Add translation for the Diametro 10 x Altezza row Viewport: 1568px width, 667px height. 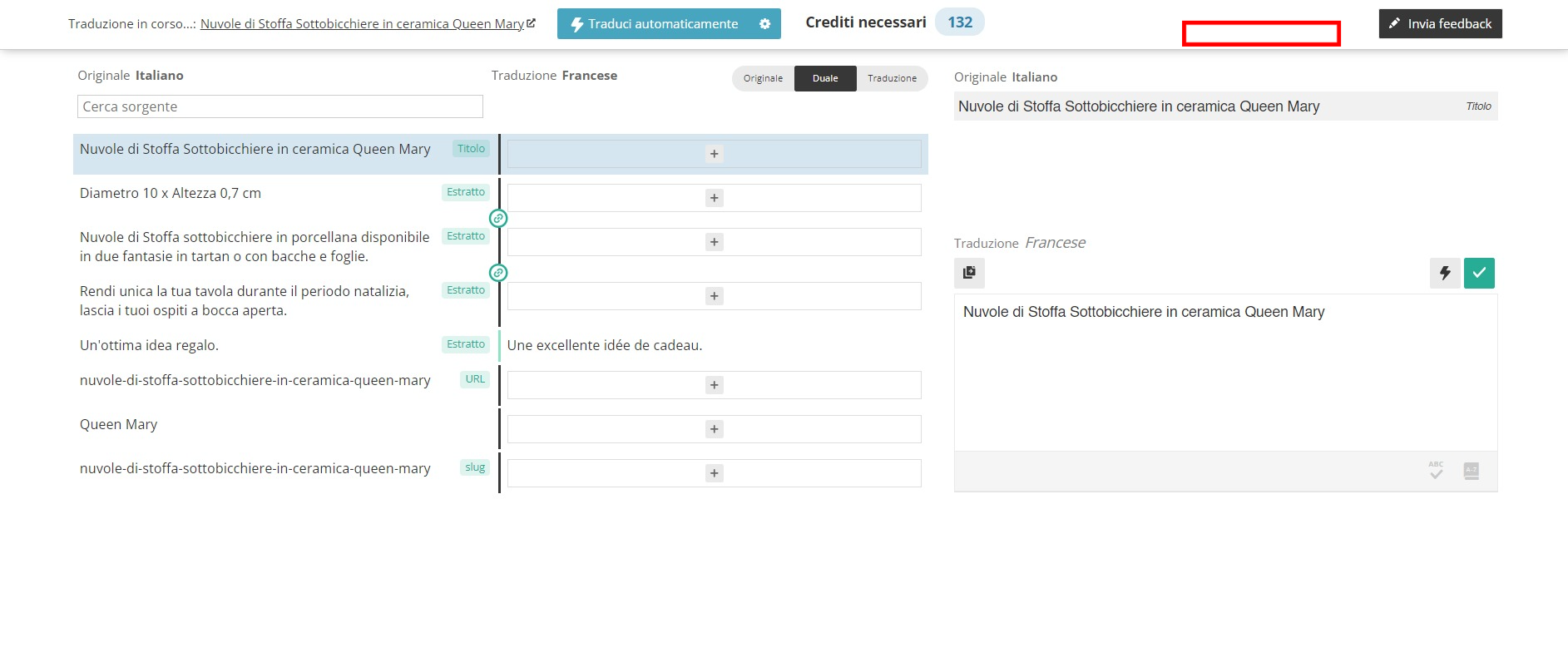[x=714, y=198]
